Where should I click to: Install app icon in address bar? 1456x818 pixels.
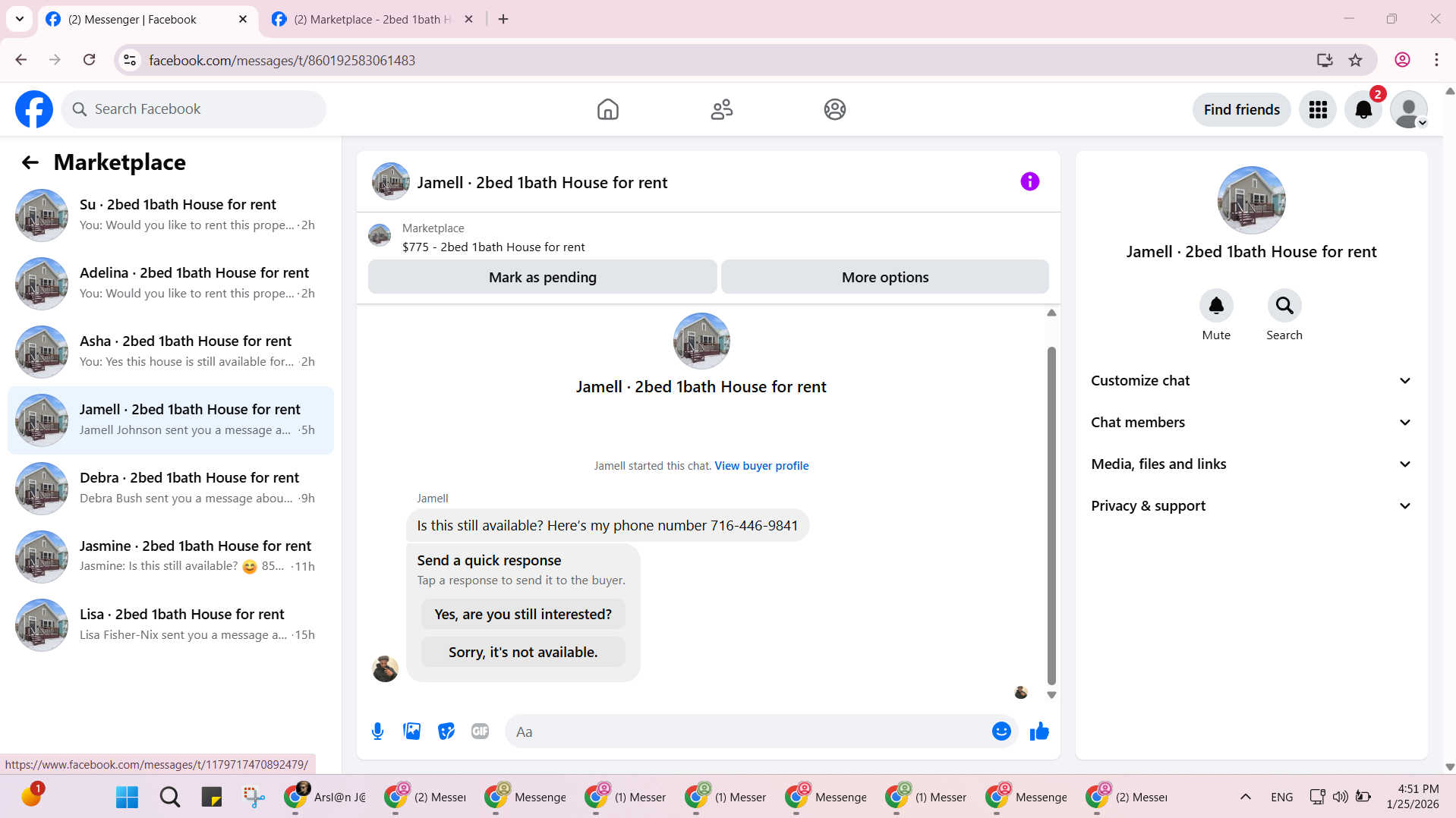click(x=1325, y=60)
